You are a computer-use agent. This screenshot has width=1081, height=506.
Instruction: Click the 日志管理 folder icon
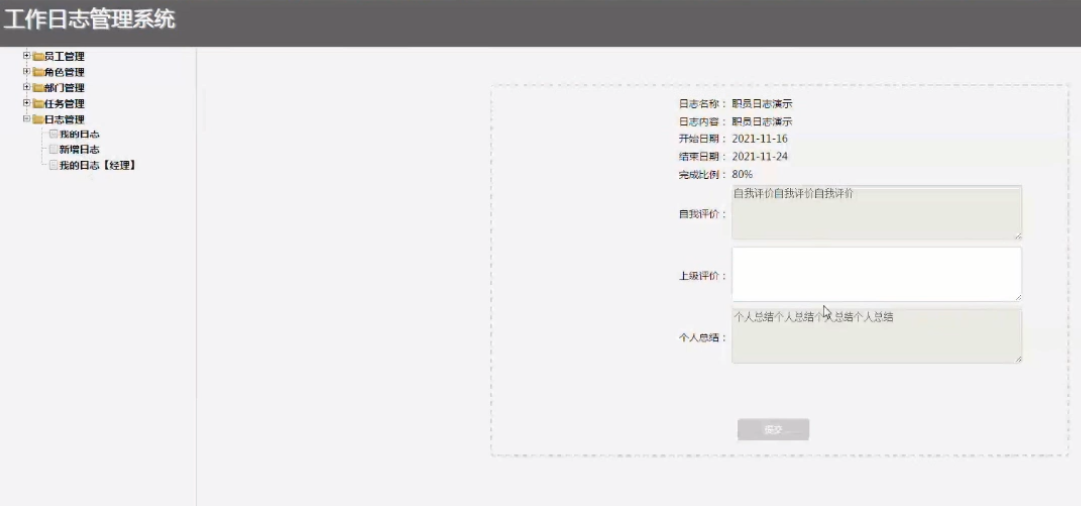(x=37, y=120)
